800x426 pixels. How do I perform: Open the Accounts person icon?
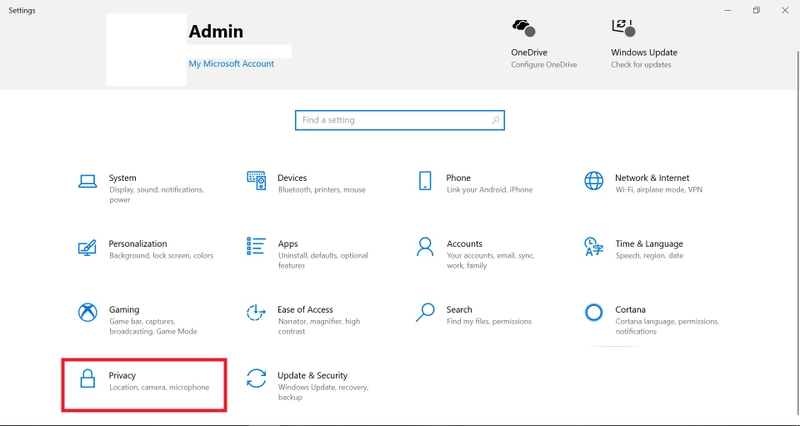click(425, 246)
